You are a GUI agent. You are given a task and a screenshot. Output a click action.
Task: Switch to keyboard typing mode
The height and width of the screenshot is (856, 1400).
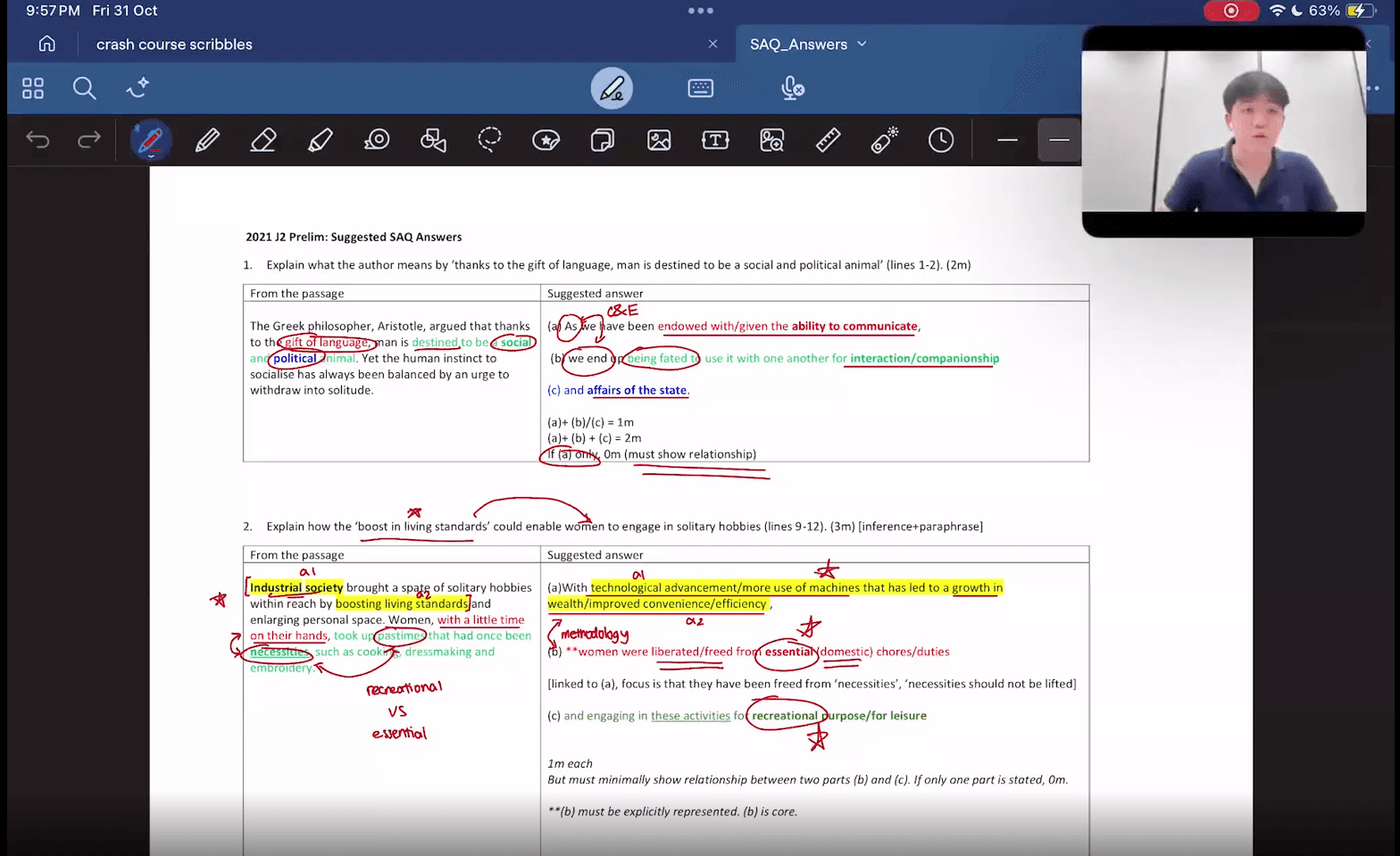(701, 88)
